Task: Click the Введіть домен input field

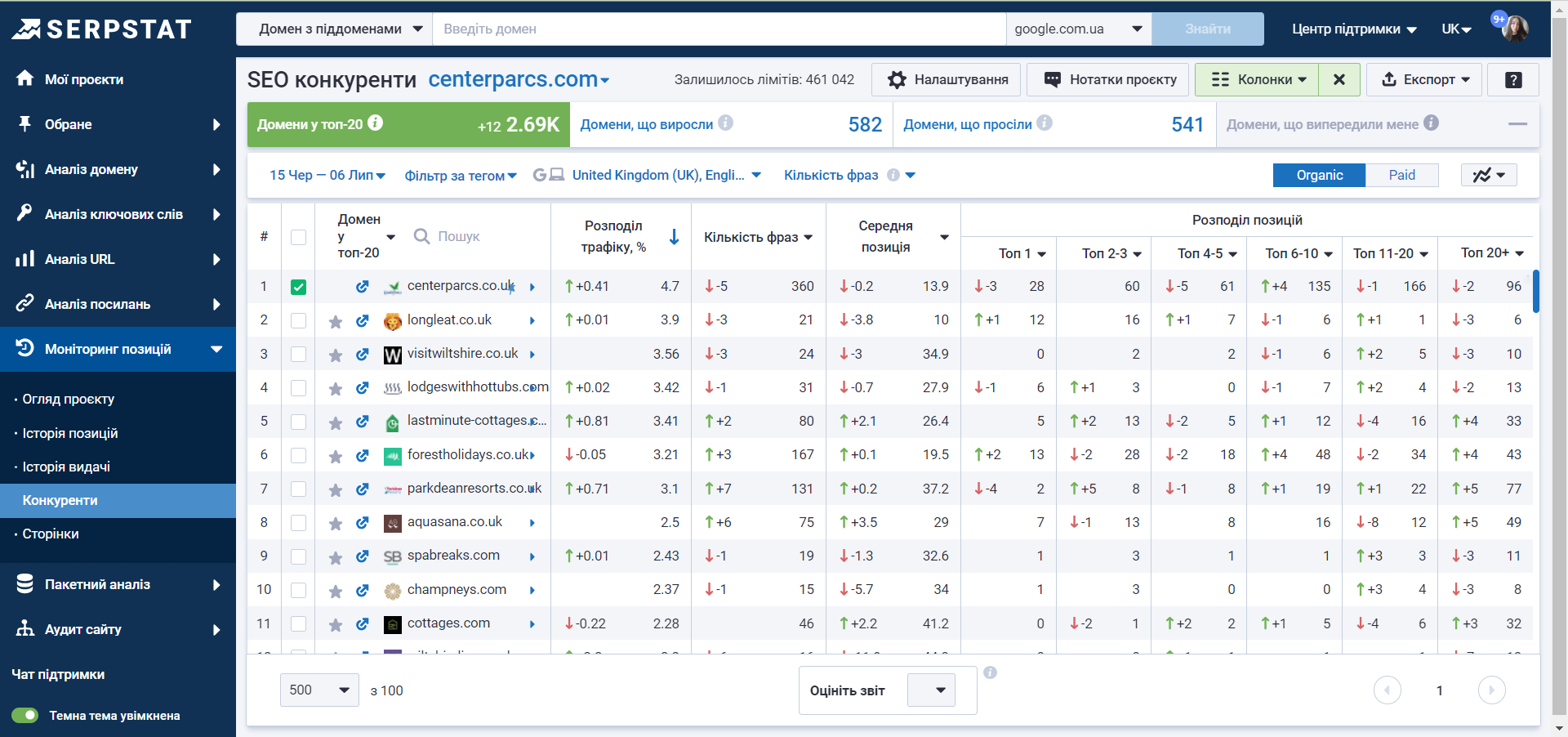Action: [719, 29]
